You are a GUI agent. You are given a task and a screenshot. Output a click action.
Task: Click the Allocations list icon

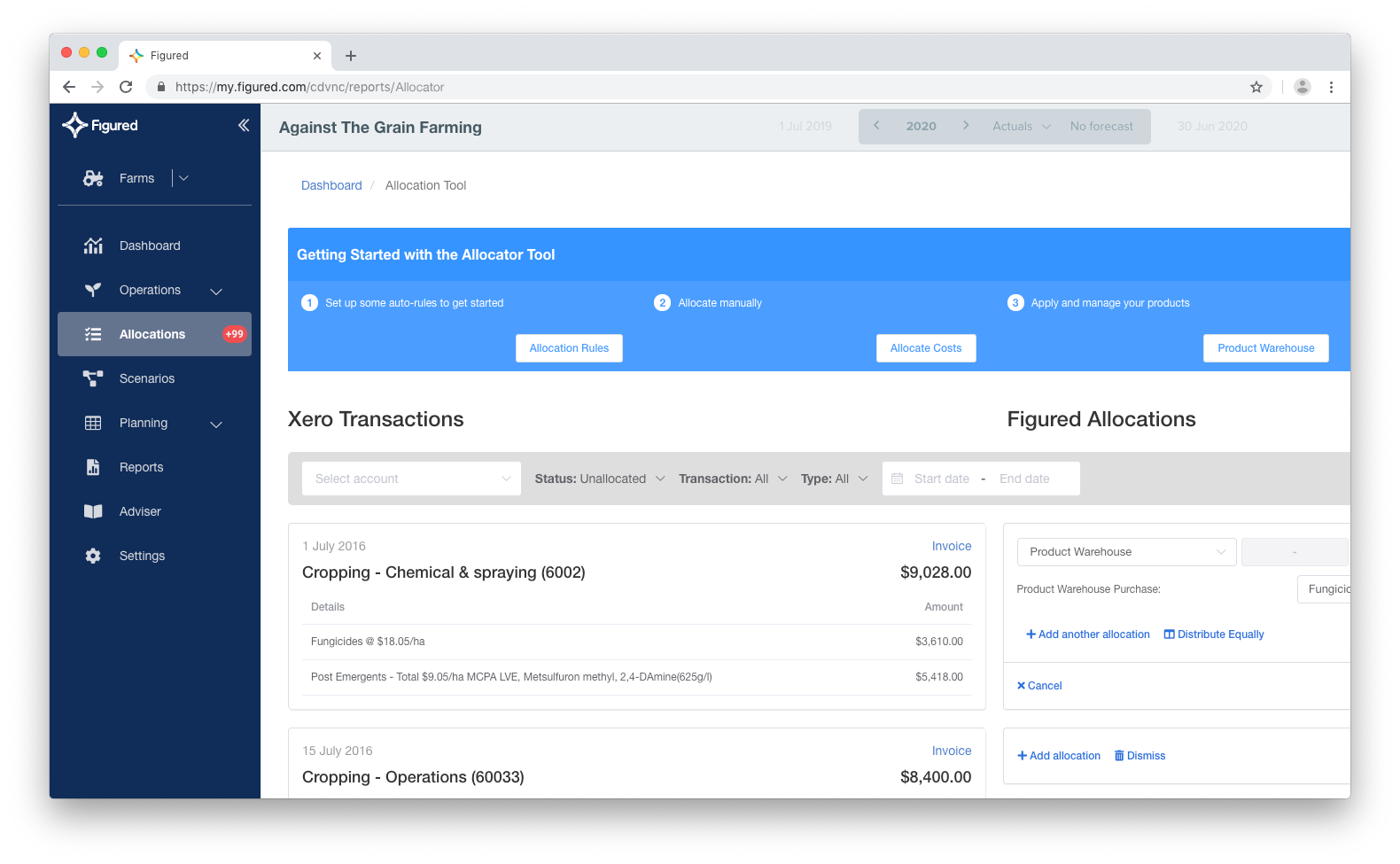coord(93,334)
